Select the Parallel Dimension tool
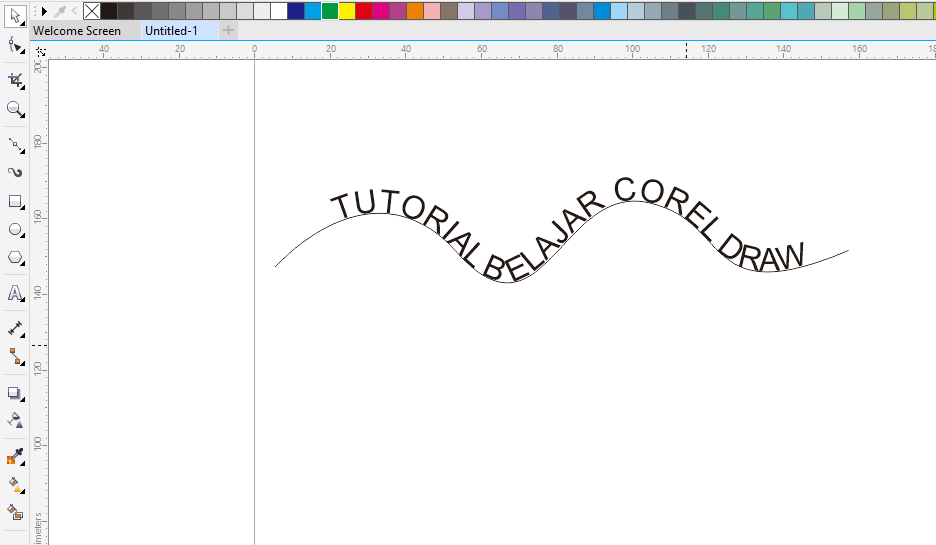This screenshot has width=936, height=545. (15, 328)
